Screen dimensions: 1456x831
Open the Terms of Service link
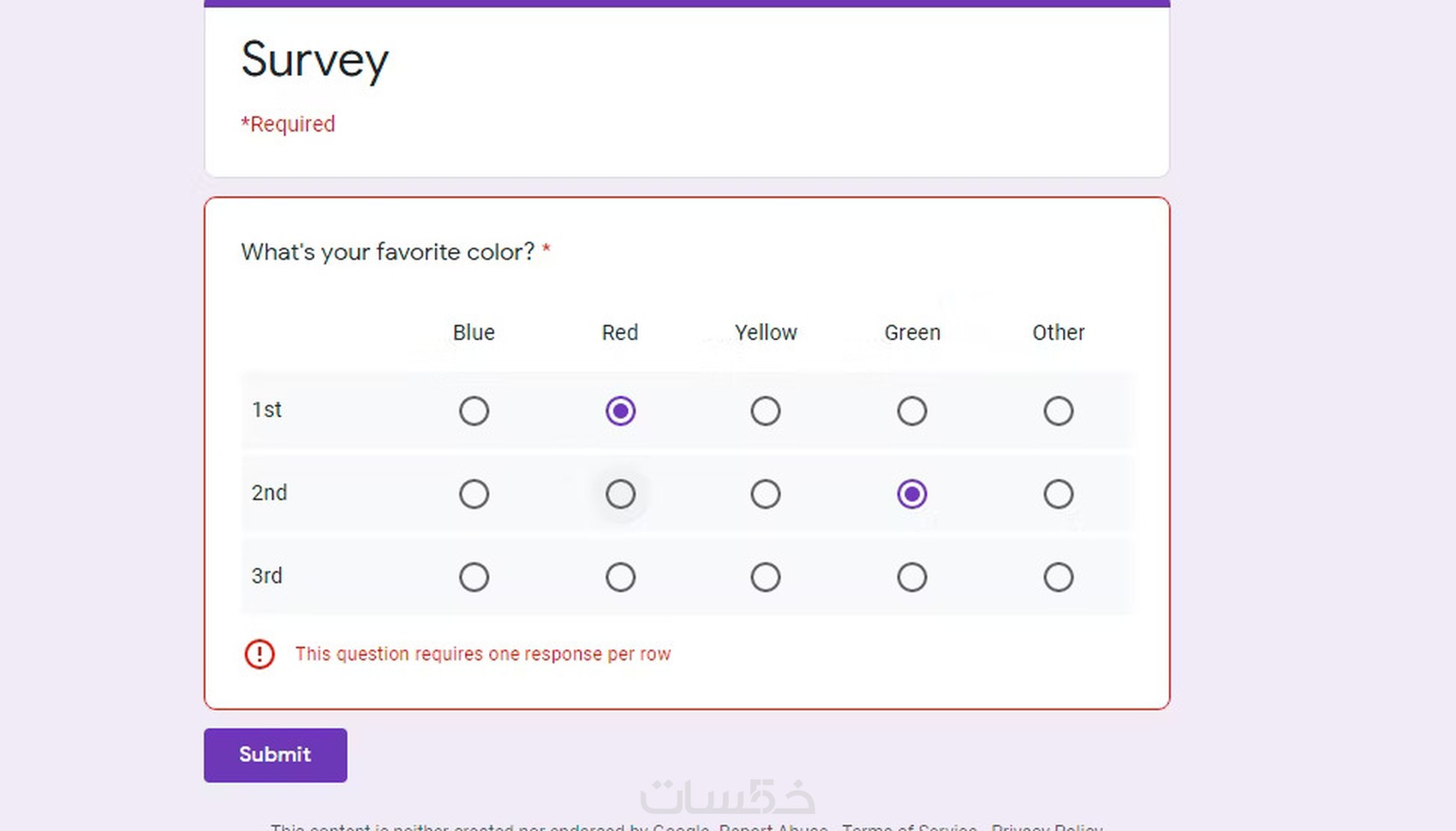click(x=910, y=827)
